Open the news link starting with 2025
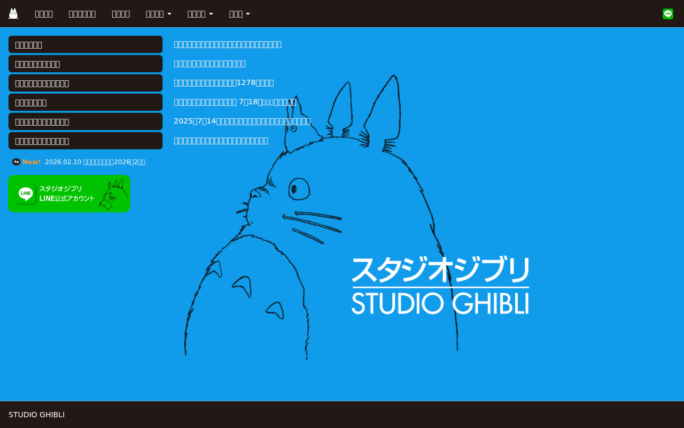The height and width of the screenshot is (428, 684). (x=242, y=121)
